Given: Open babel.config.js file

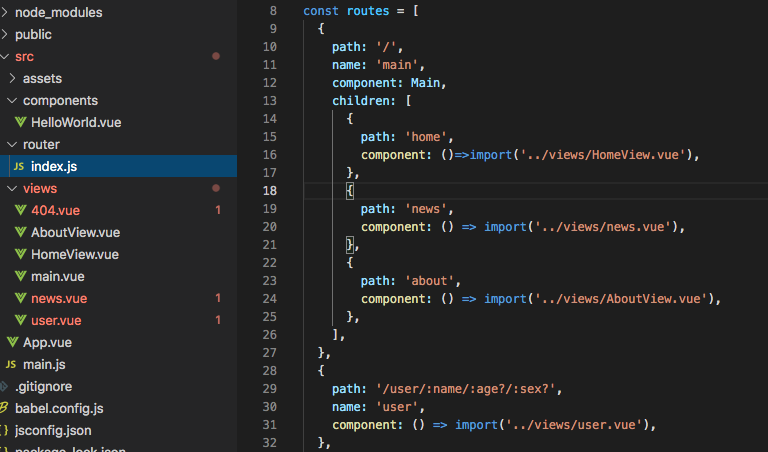Looking at the screenshot, I should (59, 408).
